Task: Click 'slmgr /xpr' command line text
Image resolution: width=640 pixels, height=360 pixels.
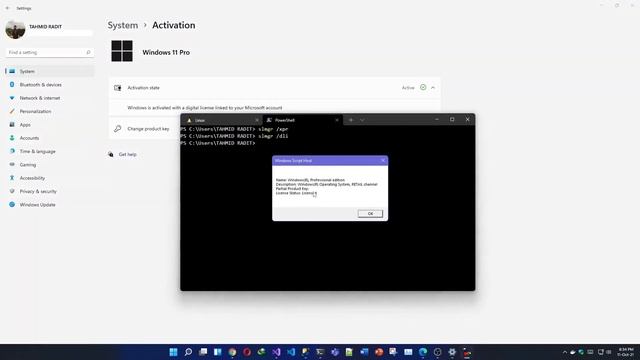Action: pos(273,129)
